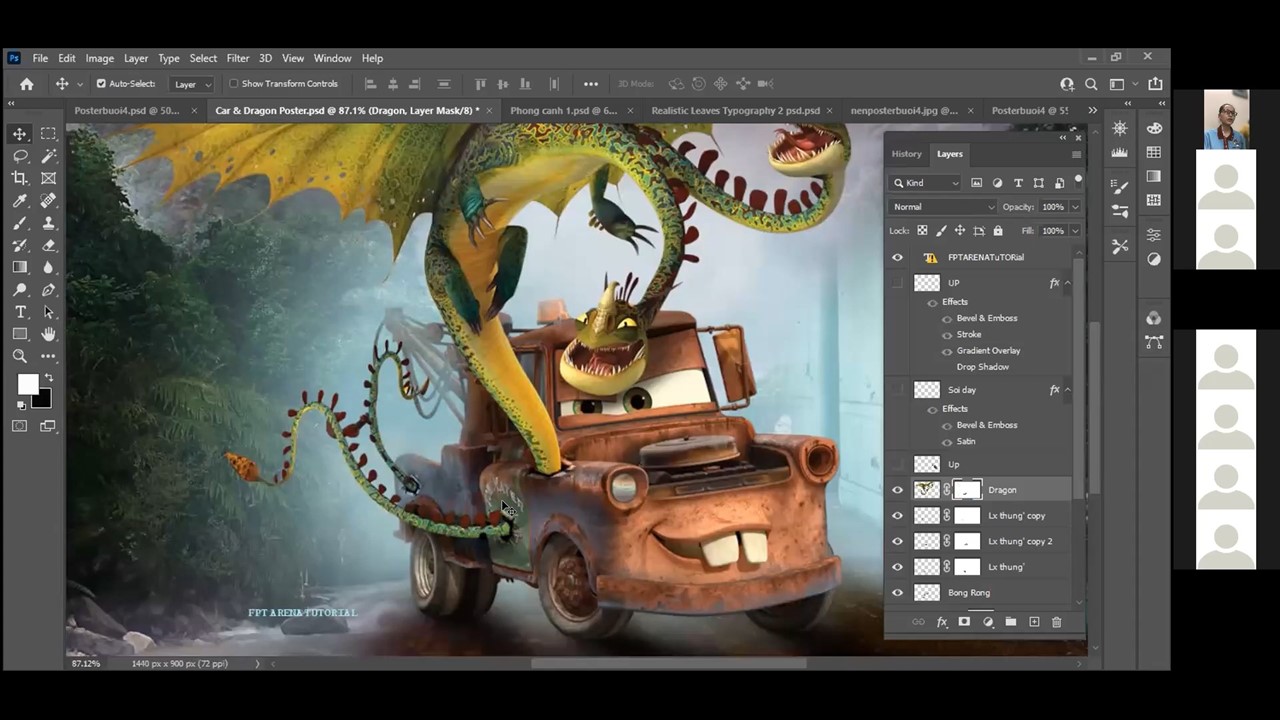Hide the Lx thung' copy 2 layer
Screen dimensions: 1280x720
[x=897, y=541]
